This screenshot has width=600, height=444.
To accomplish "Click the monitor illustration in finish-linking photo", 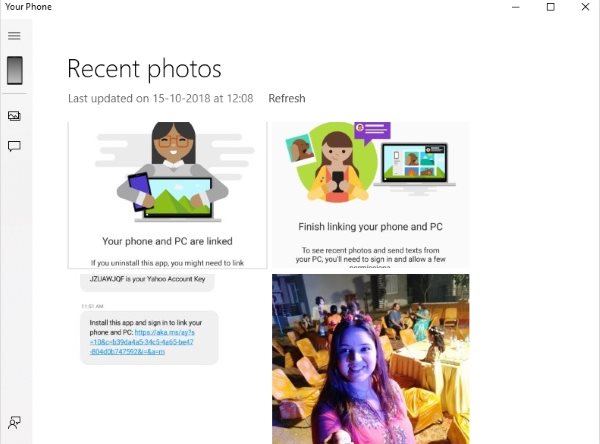I will tap(415, 165).
